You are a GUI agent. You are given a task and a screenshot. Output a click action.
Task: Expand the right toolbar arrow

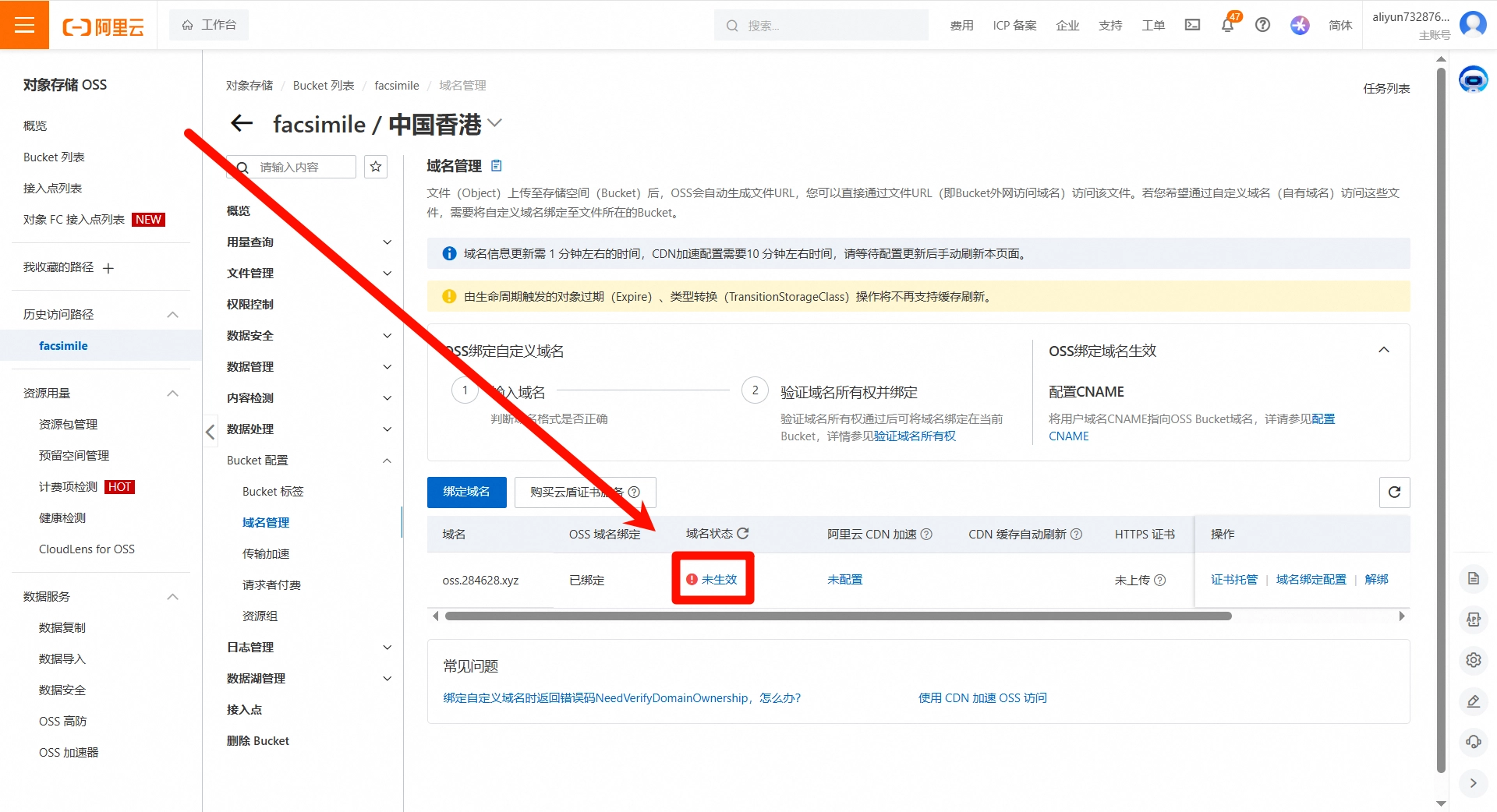(x=1473, y=783)
